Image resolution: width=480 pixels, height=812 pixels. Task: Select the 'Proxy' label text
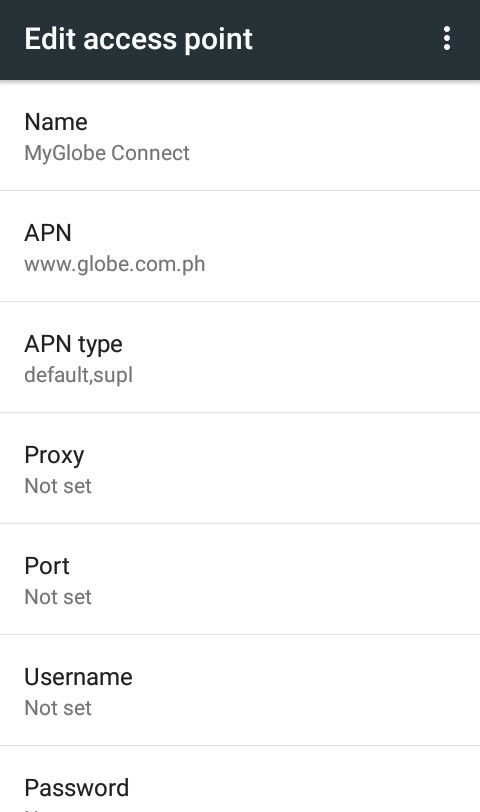(x=54, y=456)
